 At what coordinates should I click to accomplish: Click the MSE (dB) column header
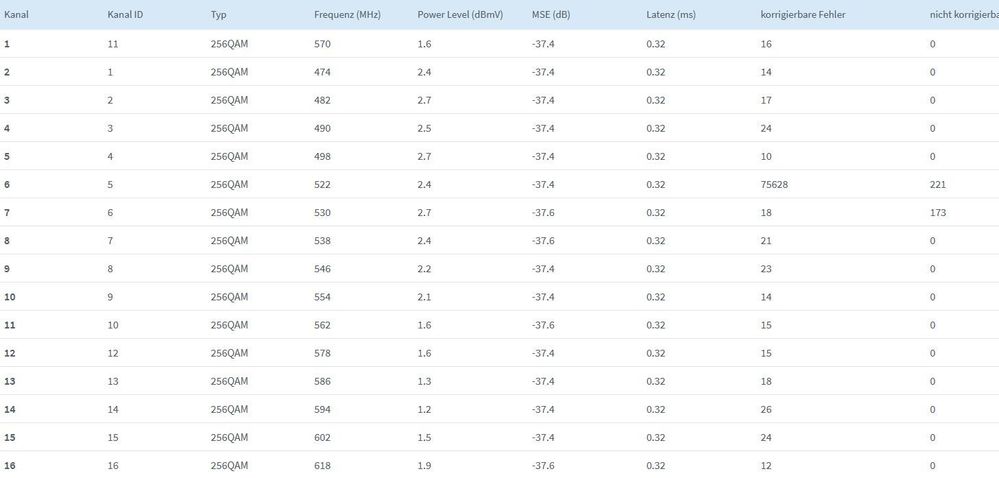pos(551,15)
